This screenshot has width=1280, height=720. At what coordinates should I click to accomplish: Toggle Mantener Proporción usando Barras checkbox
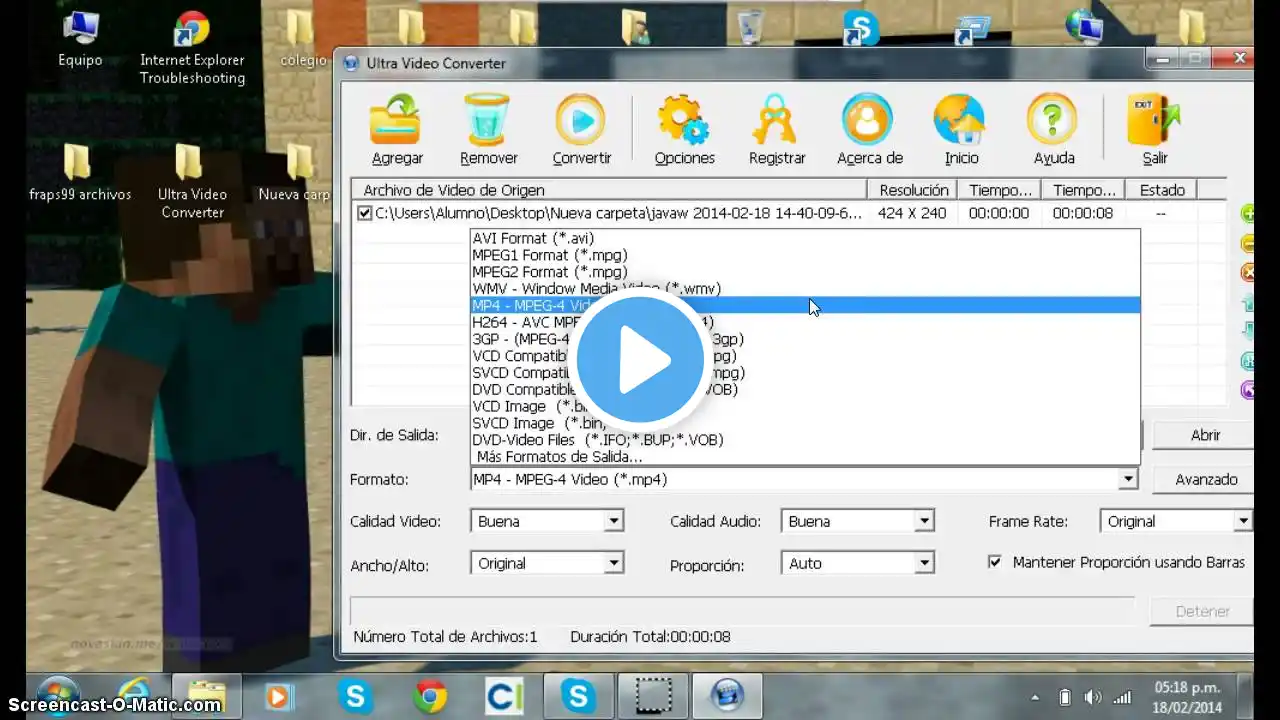[994, 562]
